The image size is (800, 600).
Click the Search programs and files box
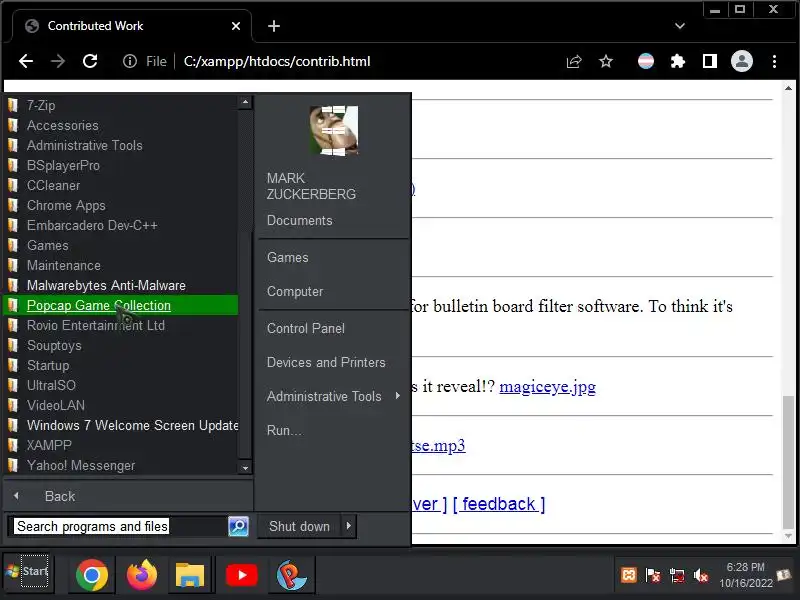(x=117, y=526)
